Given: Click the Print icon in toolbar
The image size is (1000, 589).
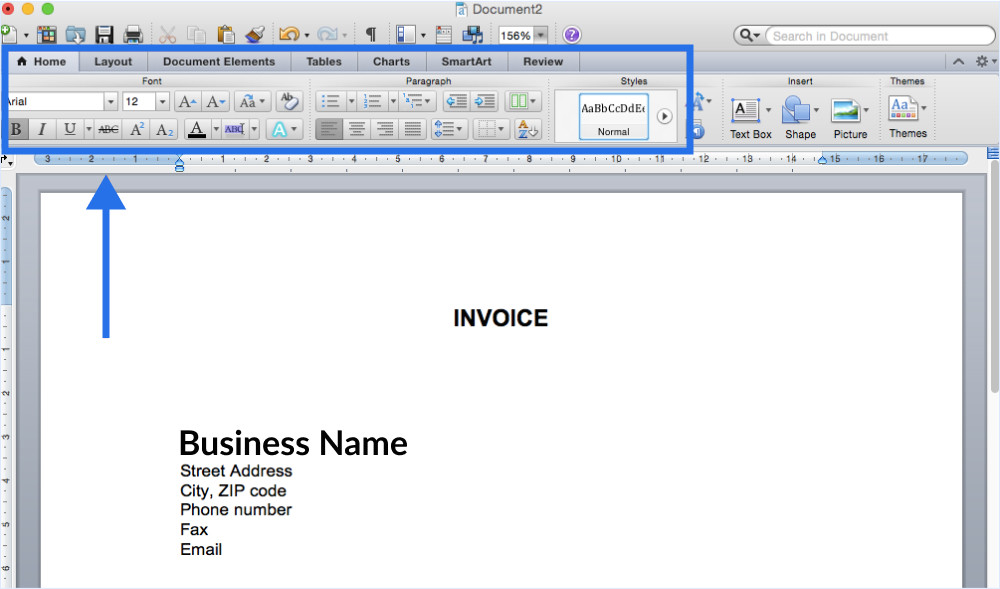Looking at the screenshot, I should (131, 33).
